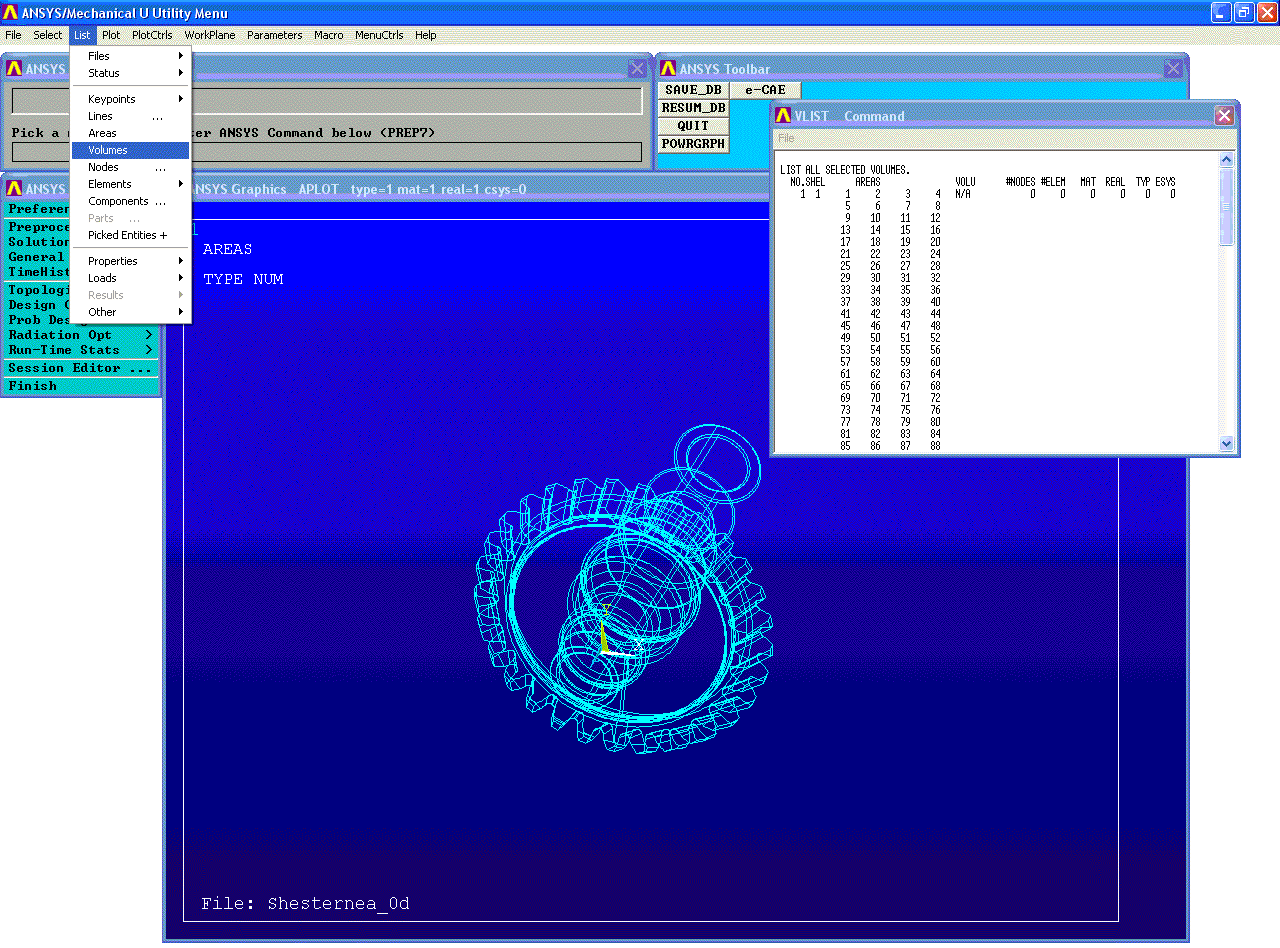Open the File menu in Utility Menu
Viewport: 1280px width, 948px height.
coord(13,35)
